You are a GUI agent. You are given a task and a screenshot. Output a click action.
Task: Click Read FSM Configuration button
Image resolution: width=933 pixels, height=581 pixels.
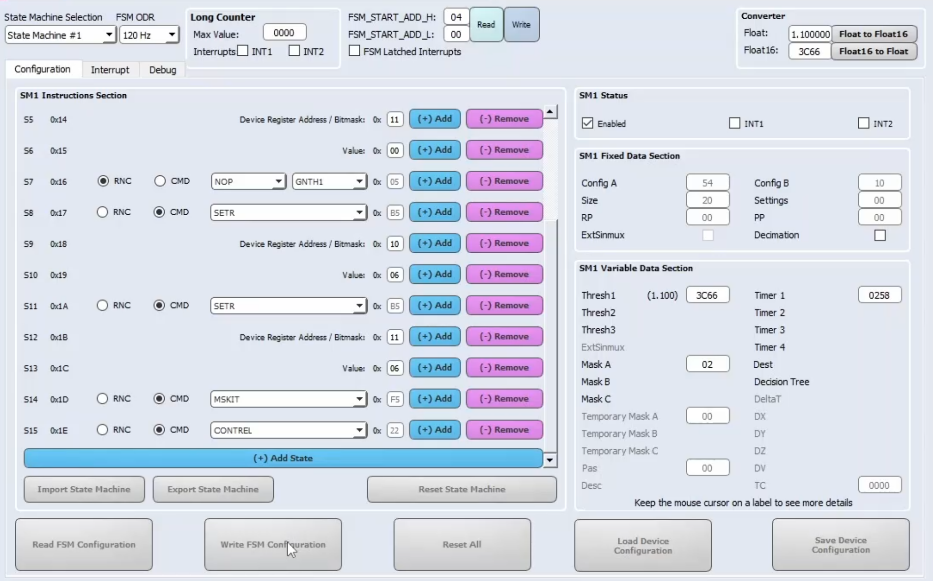click(x=84, y=545)
